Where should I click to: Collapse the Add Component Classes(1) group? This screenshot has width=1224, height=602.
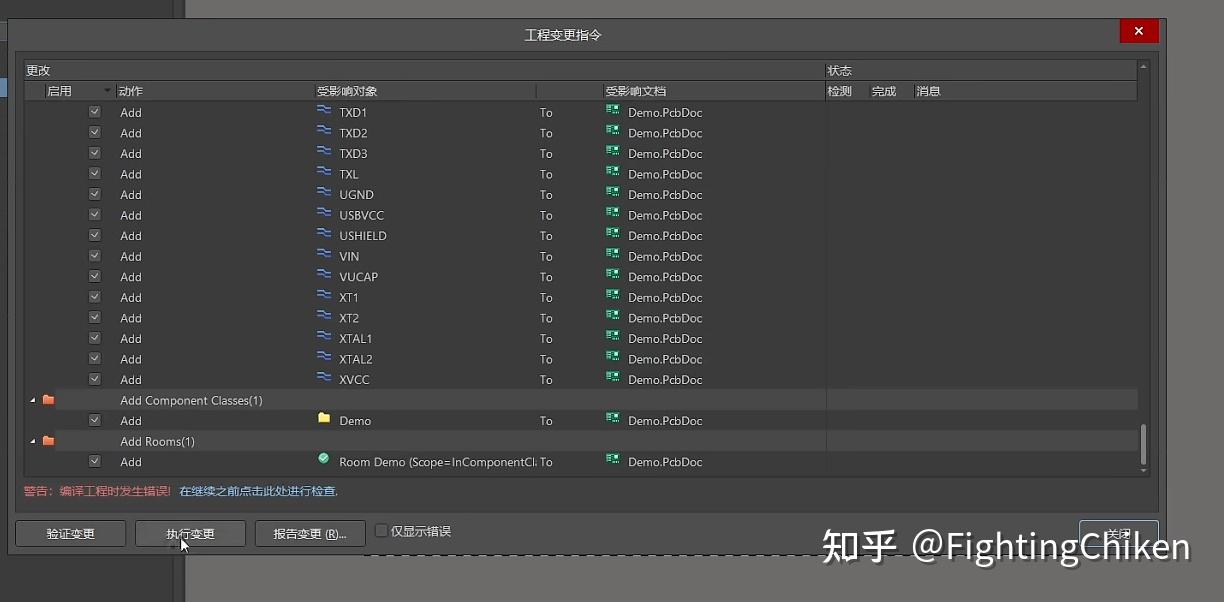click(x=32, y=400)
